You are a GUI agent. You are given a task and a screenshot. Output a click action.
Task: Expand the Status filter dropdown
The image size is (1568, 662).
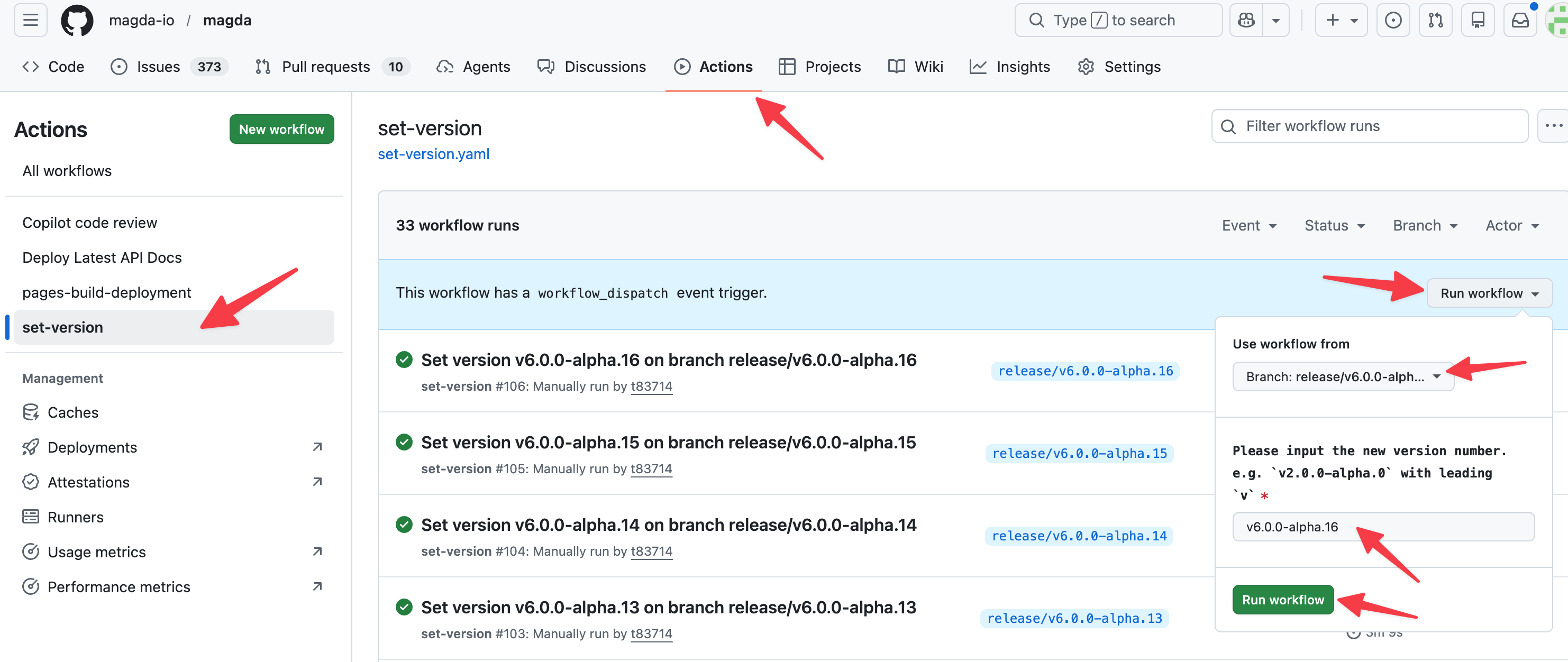[x=1334, y=225]
